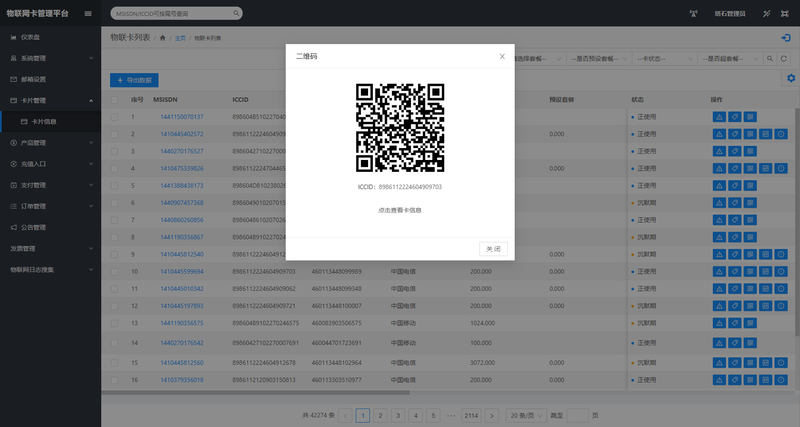
Task: Open MSISDN link 1440907457368
Action: point(182,203)
